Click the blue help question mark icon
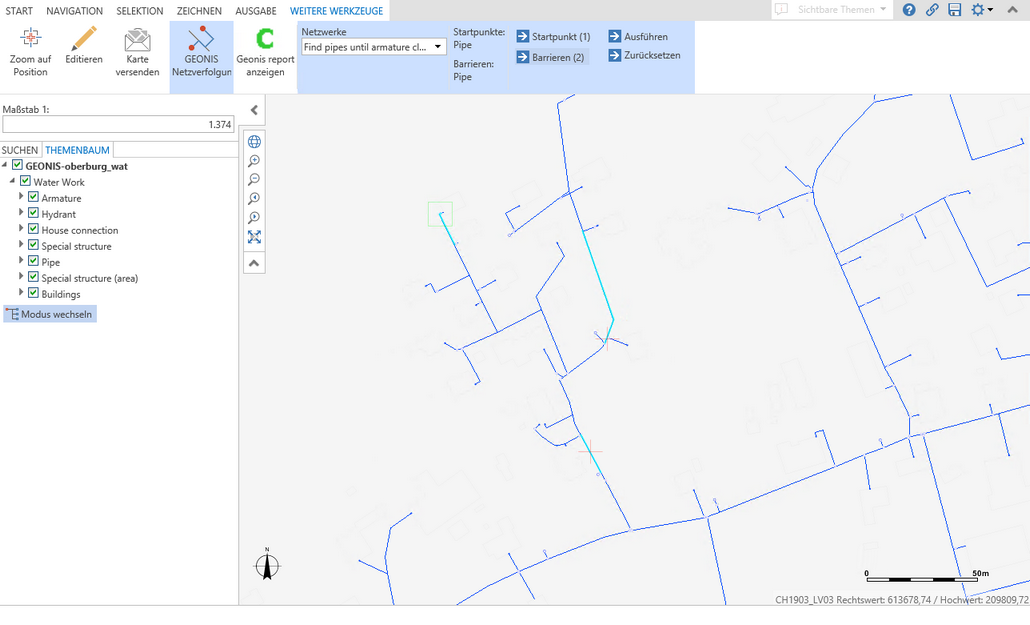 [909, 10]
